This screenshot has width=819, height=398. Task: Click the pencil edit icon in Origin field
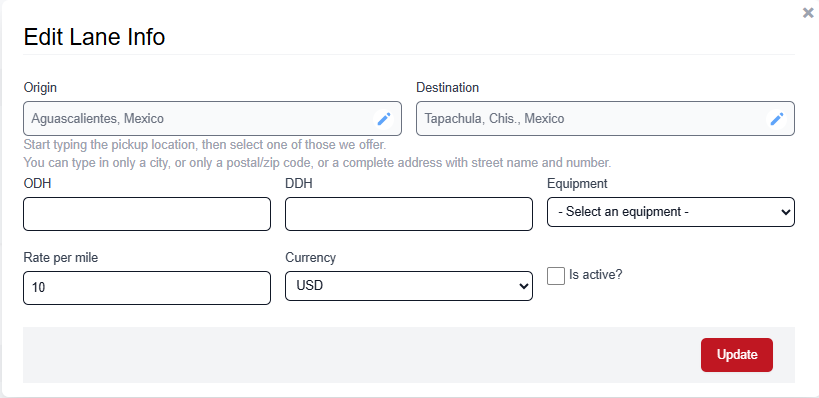point(384,119)
